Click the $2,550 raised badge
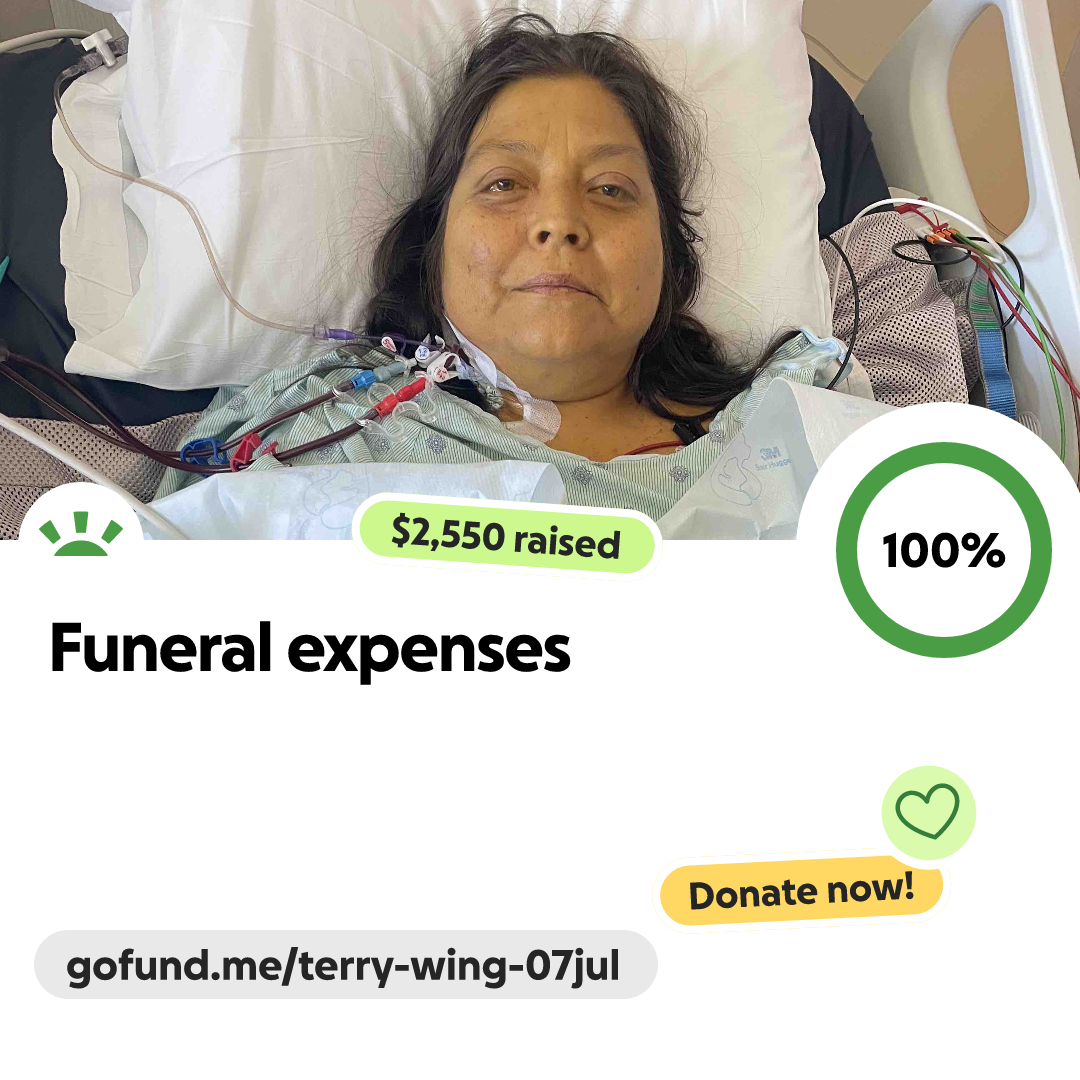Viewport: 1080px width, 1080px height. 506,537
